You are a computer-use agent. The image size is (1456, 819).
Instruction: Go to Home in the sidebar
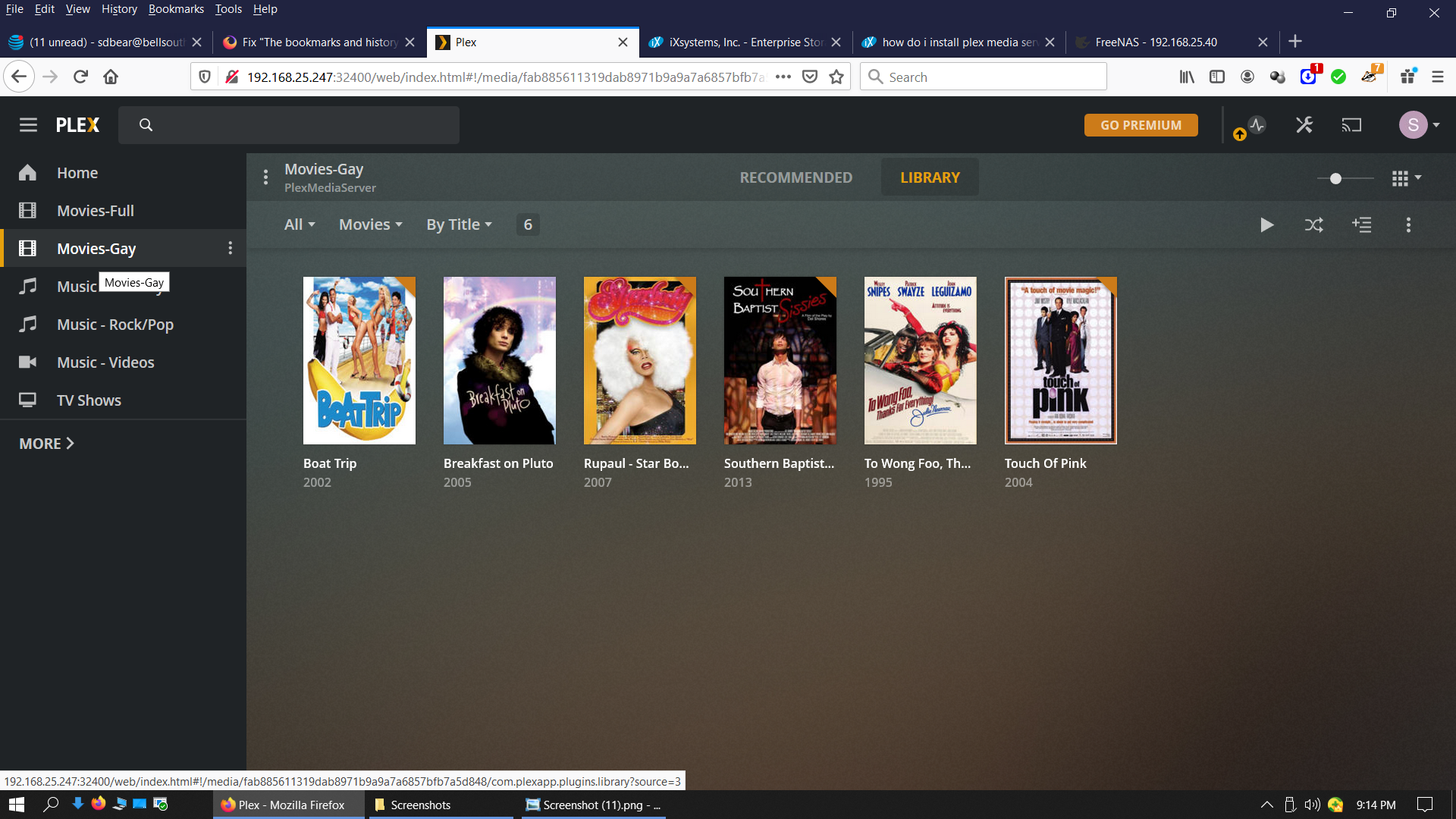[x=77, y=173]
